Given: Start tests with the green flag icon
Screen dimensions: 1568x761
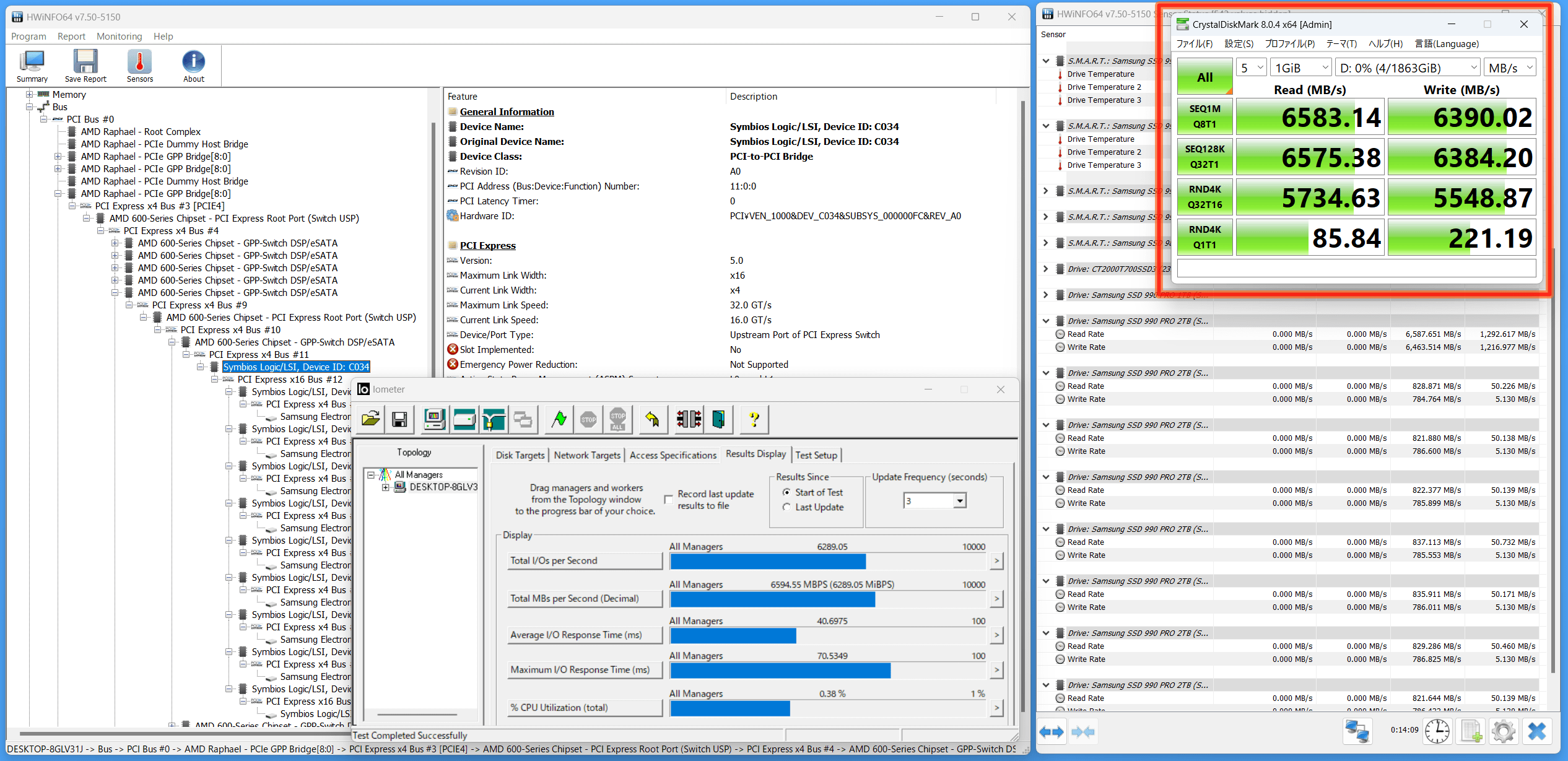Looking at the screenshot, I should coord(559,419).
